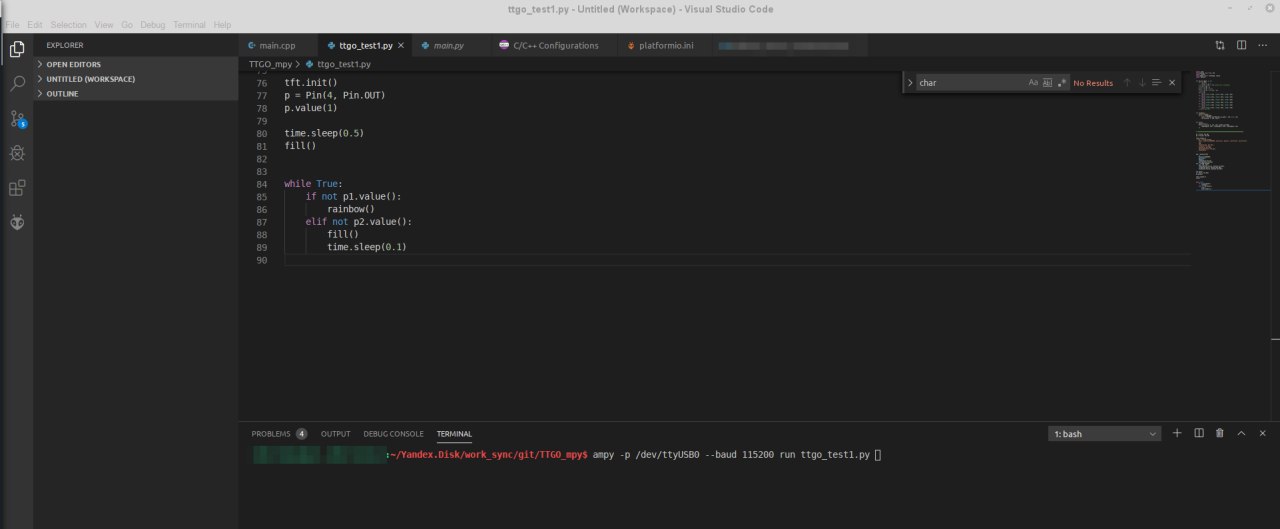The height and width of the screenshot is (529, 1280).
Task: Open the editor More Actions ellipsis
Action: tap(1262, 45)
